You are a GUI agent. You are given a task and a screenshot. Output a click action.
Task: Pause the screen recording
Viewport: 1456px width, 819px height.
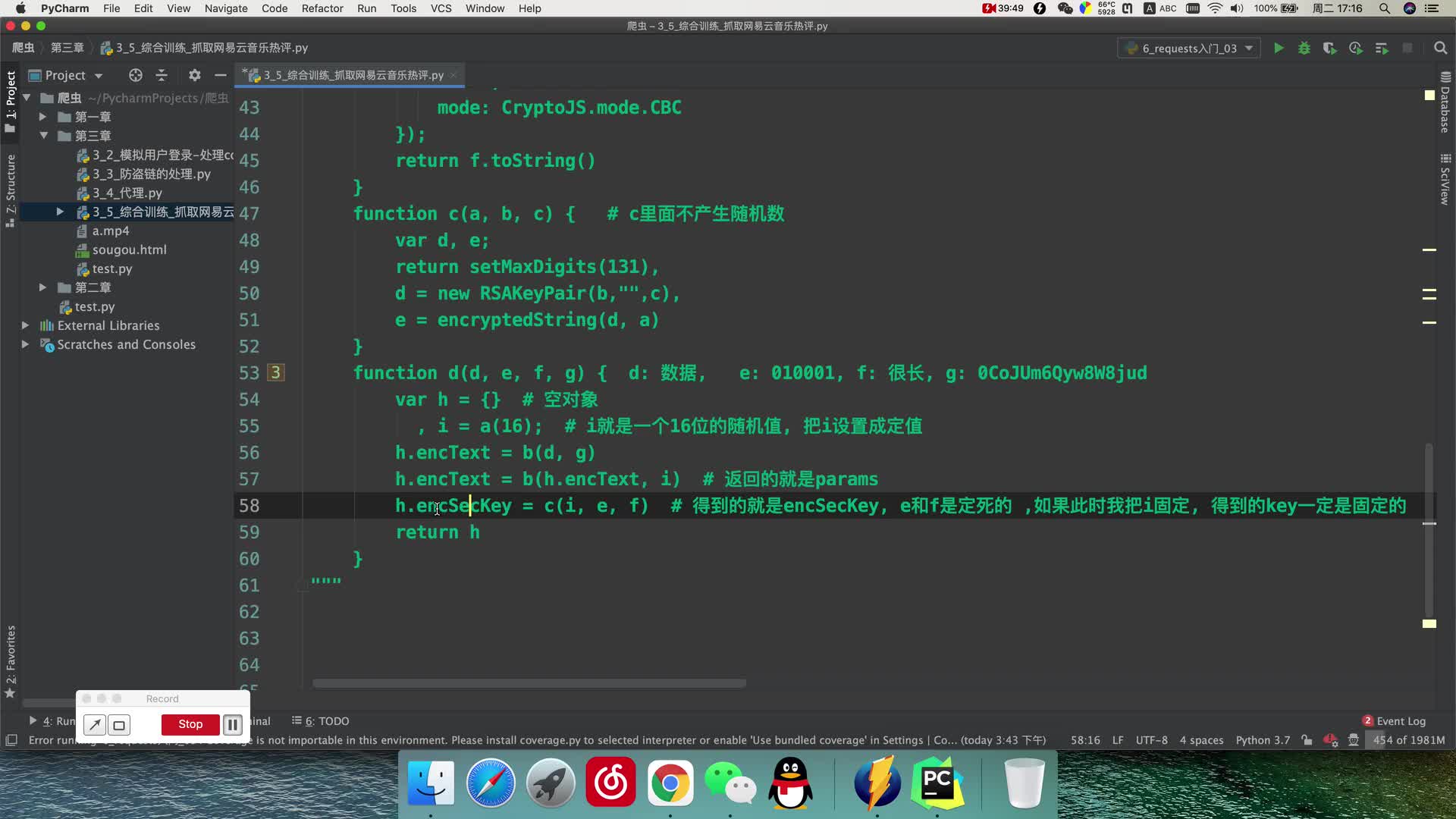(233, 725)
